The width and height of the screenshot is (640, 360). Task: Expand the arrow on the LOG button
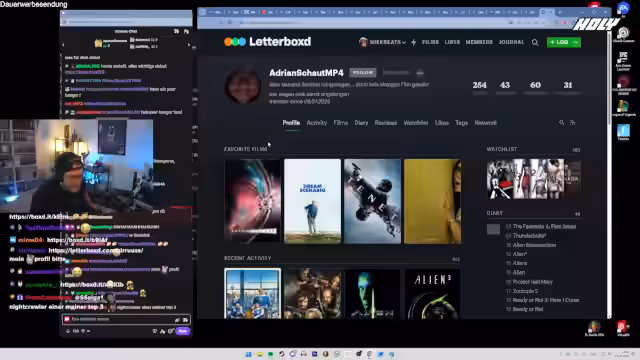point(576,42)
